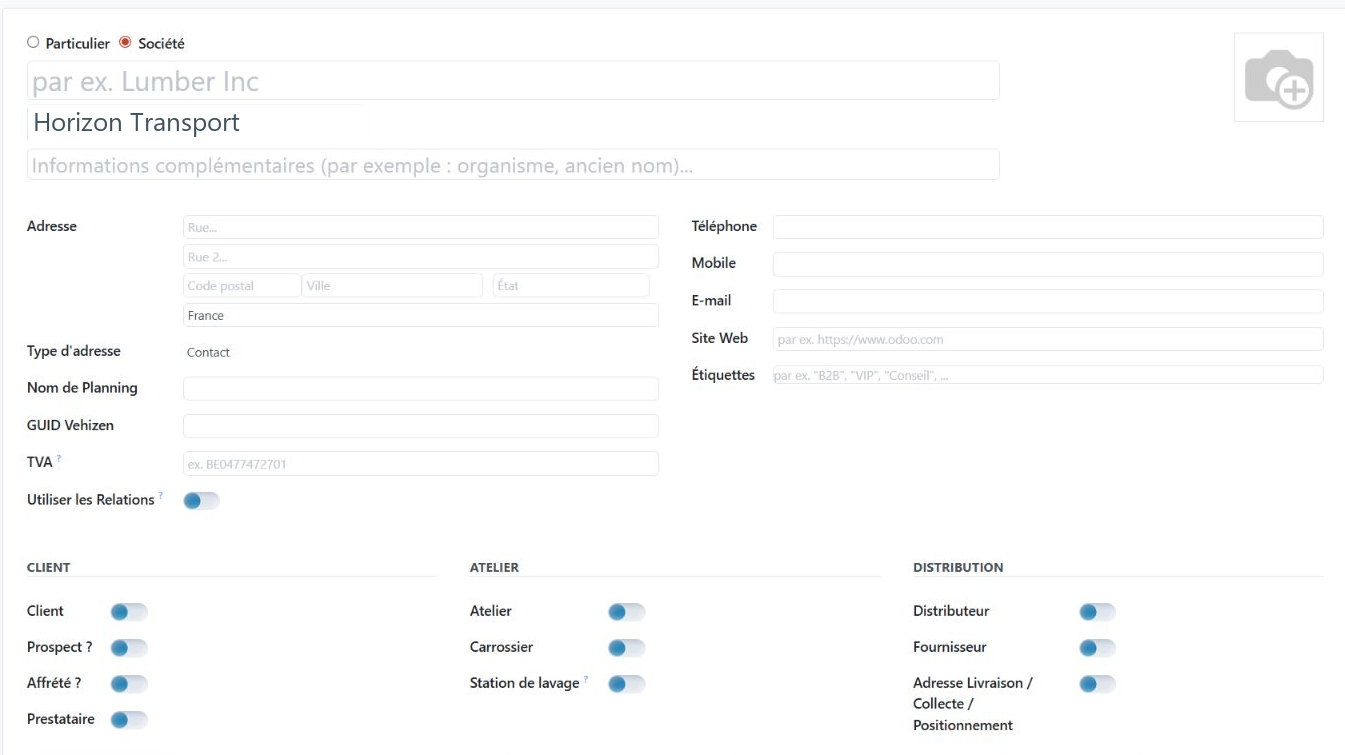Switch on the Carrossier toggle

click(x=627, y=648)
